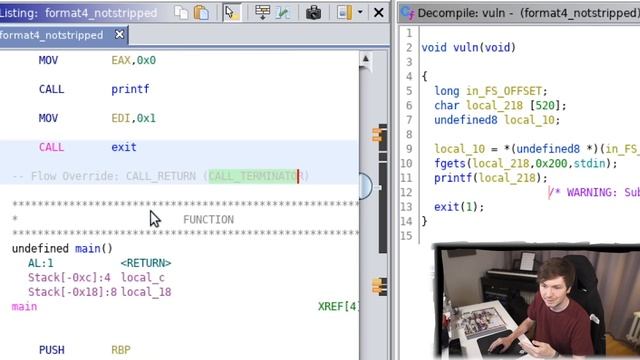Click the 'XREF[4]' reference
The height and width of the screenshot is (360, 640).
tap(338, 306)
